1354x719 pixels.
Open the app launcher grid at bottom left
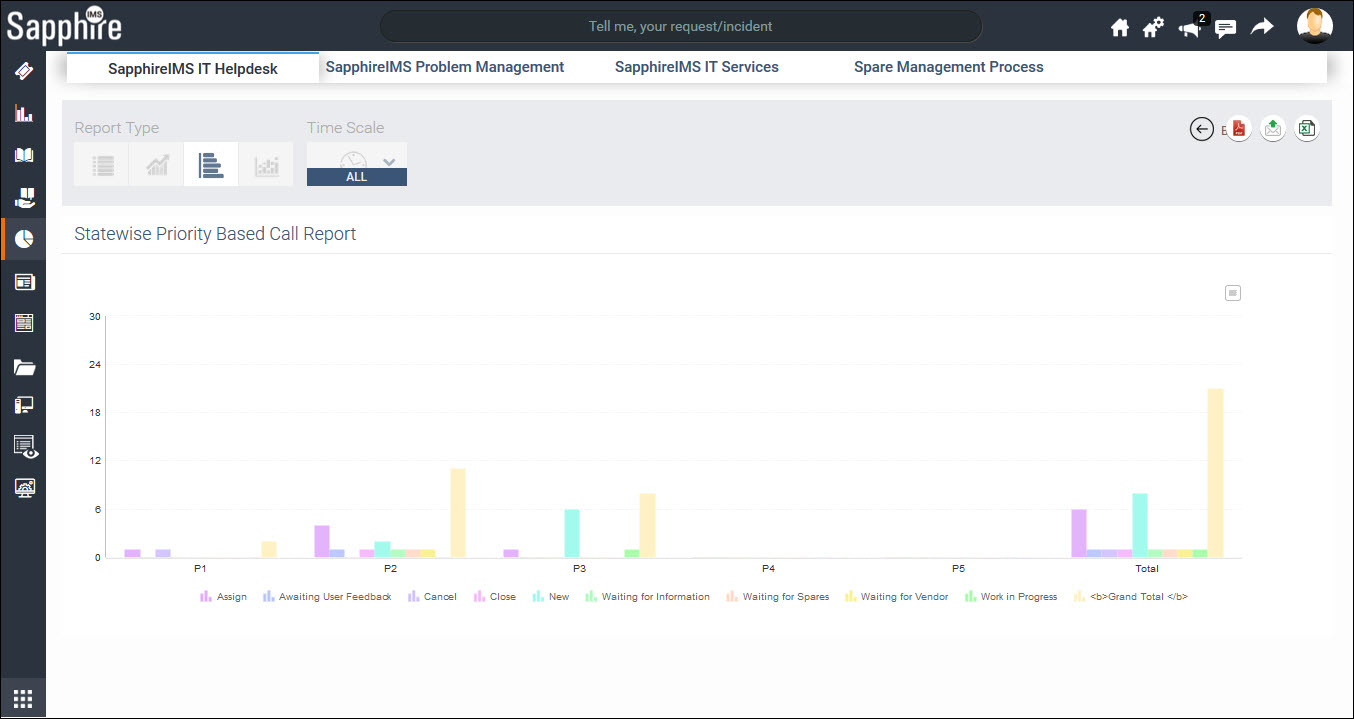click(23, 697)
